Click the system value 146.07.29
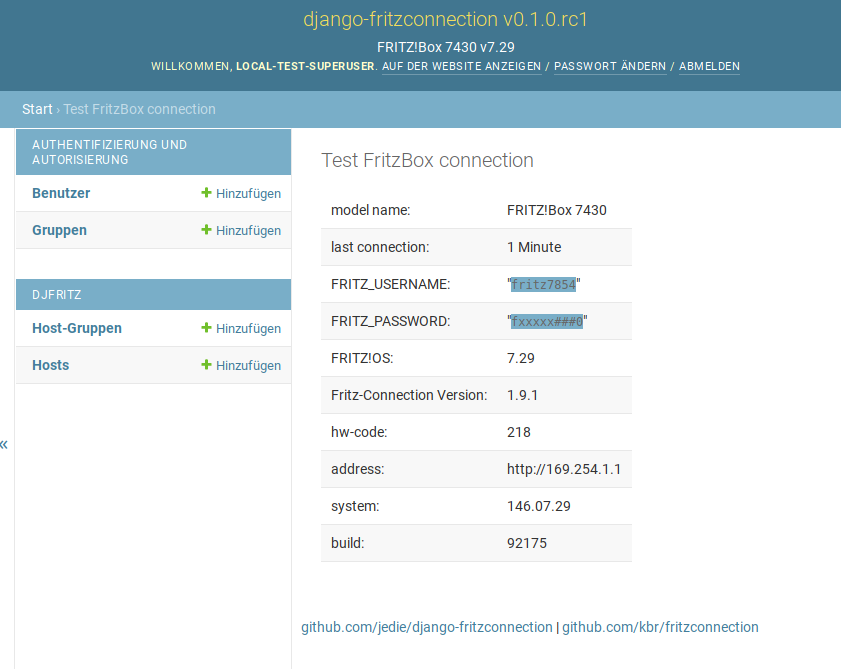This screenshot has width=841, height=669. point(538,506)
